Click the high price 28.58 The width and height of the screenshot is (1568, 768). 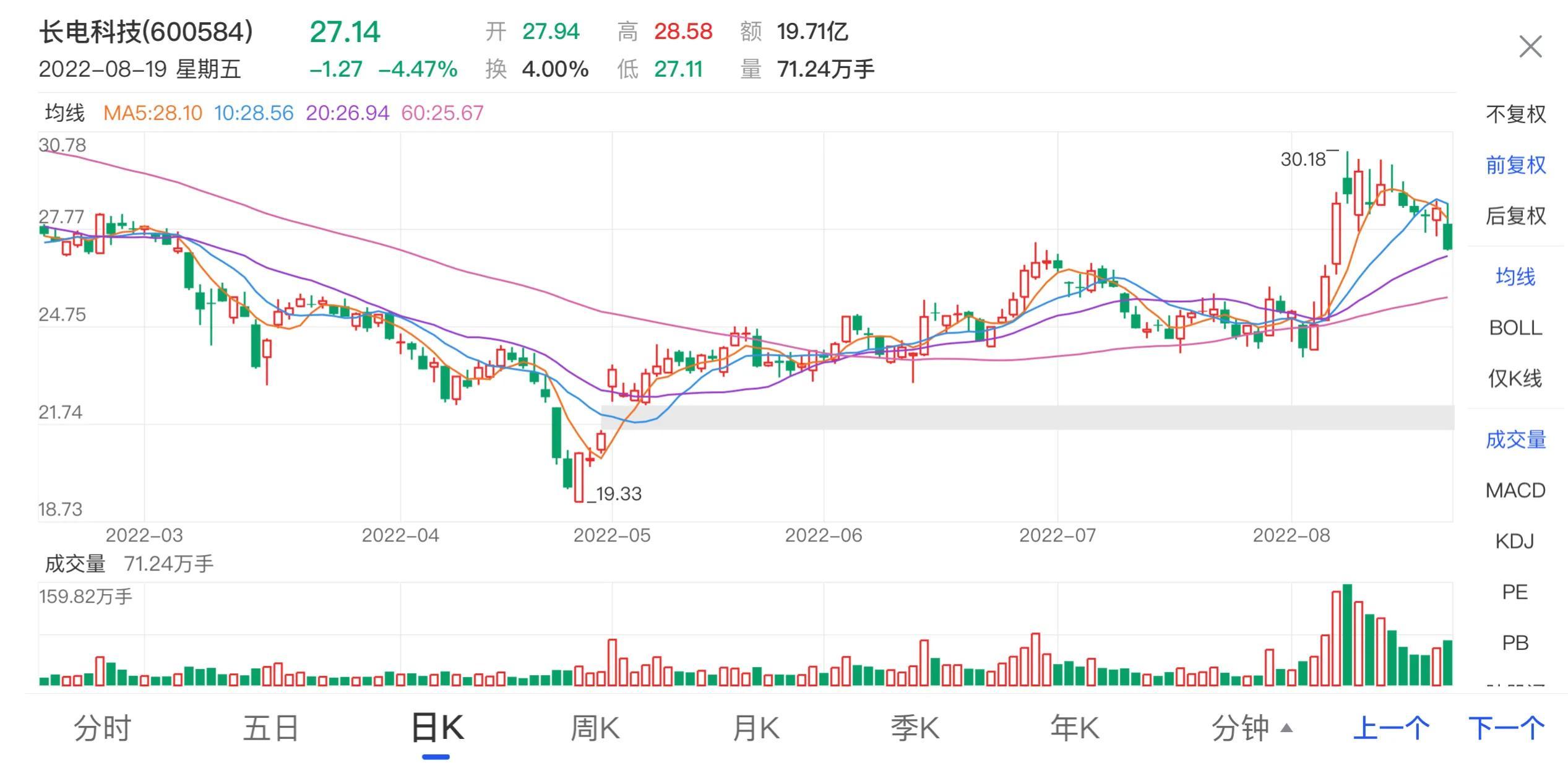(683, 32)
